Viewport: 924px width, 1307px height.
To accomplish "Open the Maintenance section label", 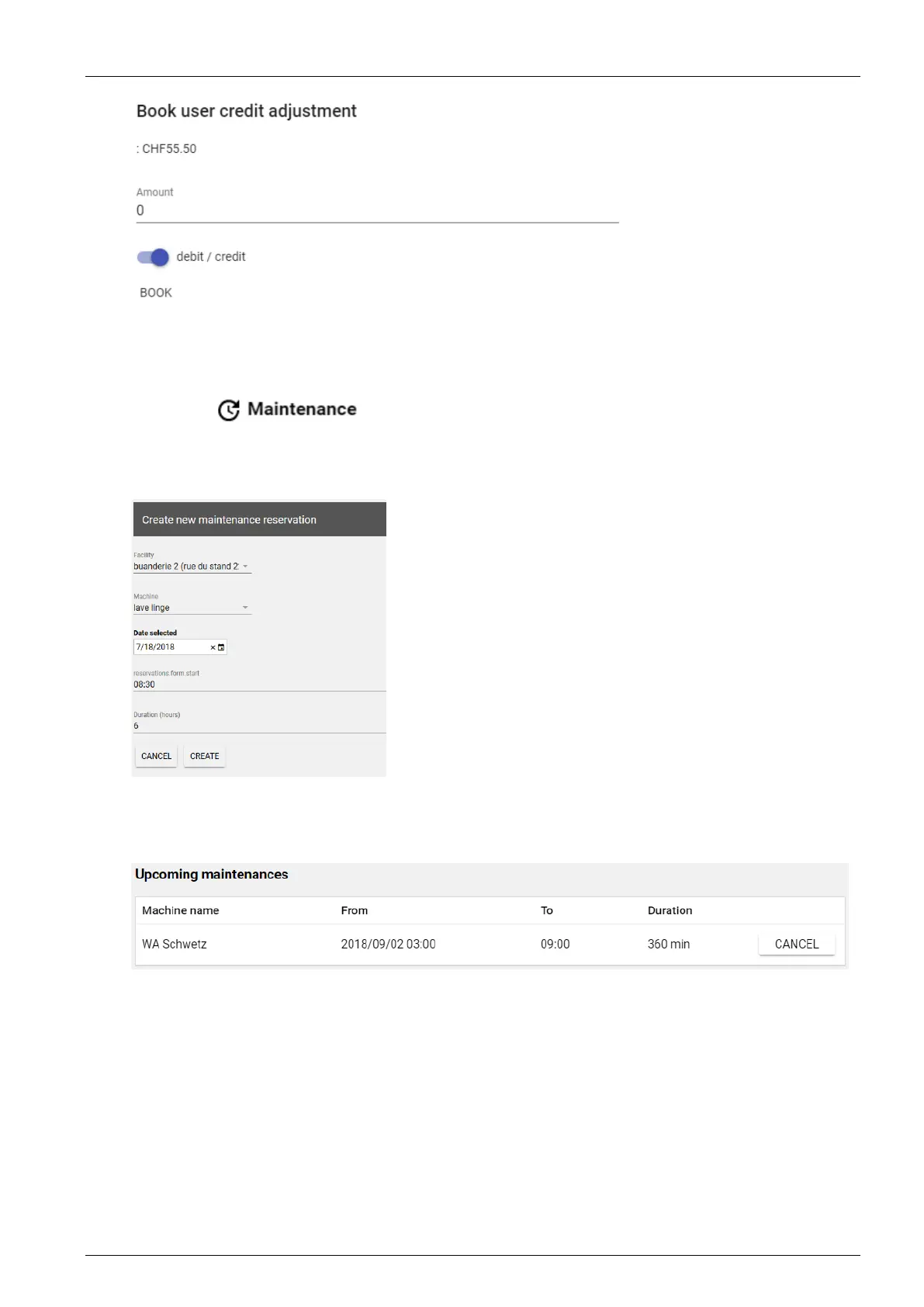I will 302,409.
